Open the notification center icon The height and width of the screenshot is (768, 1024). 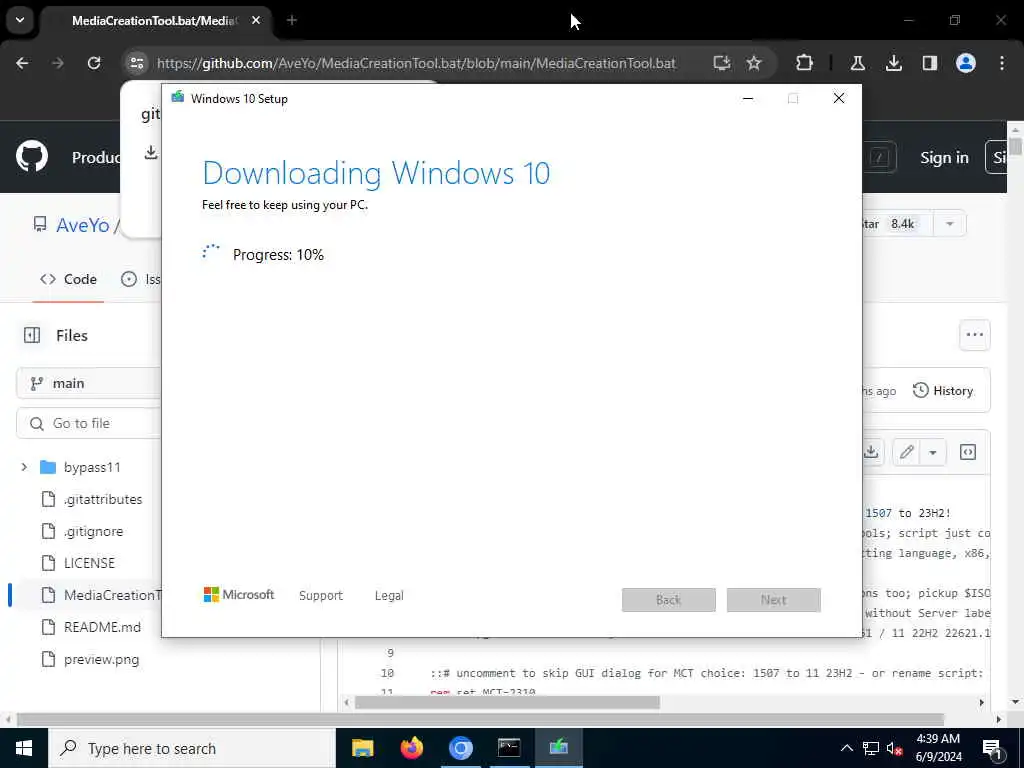coord(992,748)
